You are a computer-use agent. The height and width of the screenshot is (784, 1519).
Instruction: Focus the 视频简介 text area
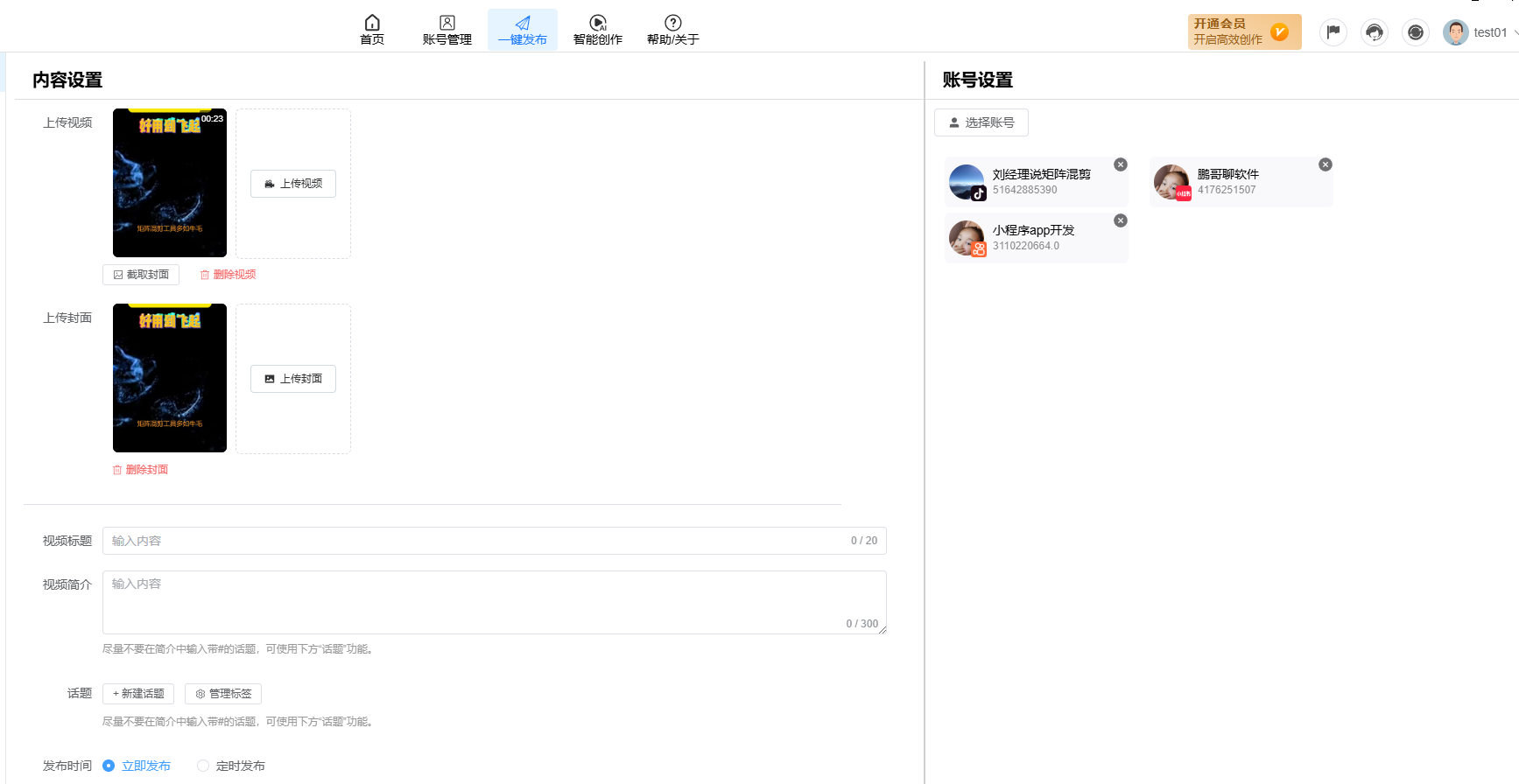pyautogui.click(x=495, y=603)
